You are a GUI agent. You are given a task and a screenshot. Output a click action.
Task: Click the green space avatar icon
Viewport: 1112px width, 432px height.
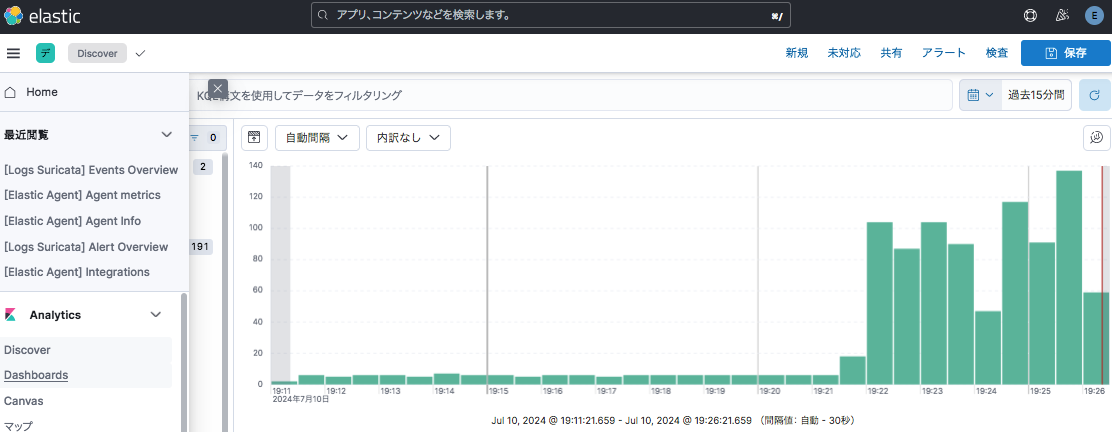(46, 53)
